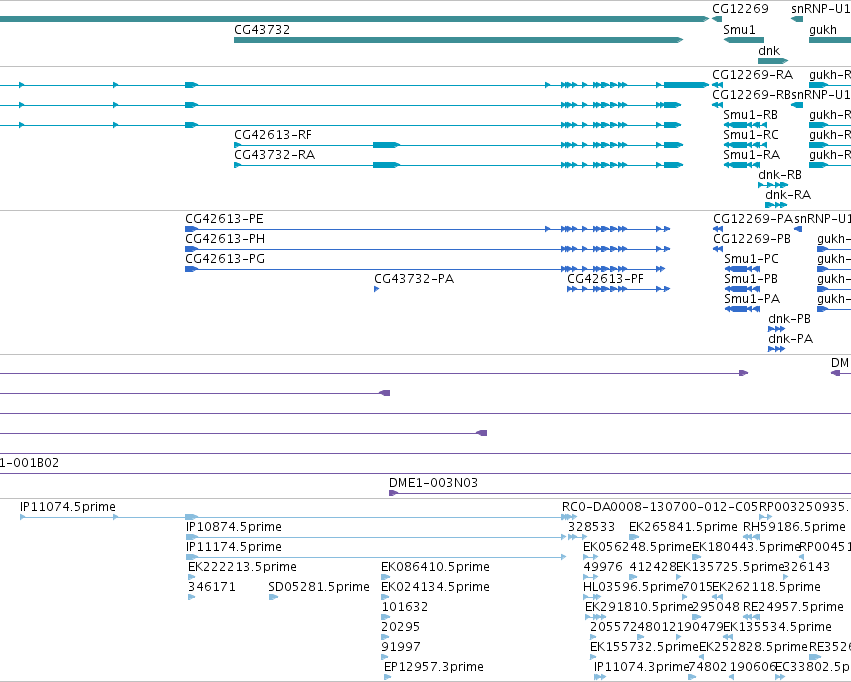The image size is (851, 682).
Task: Click the gukh gene label
Action: [822, 30]
